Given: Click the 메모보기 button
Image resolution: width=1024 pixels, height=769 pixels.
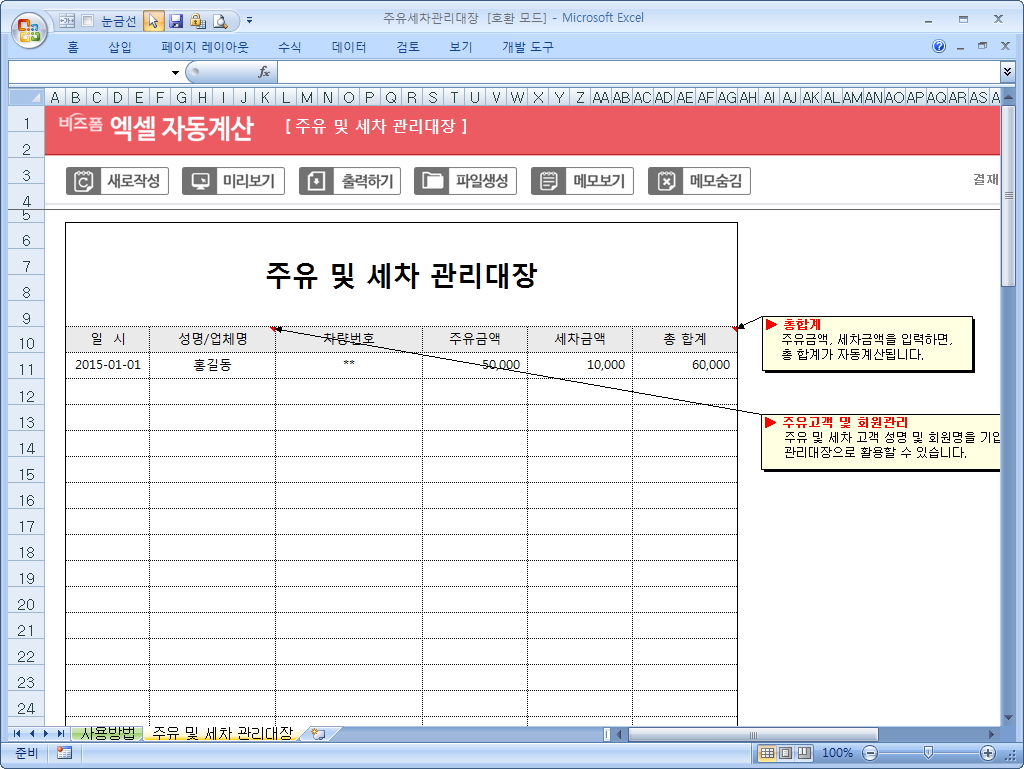Looking at the screenshot, I should [x=582, y=181].
